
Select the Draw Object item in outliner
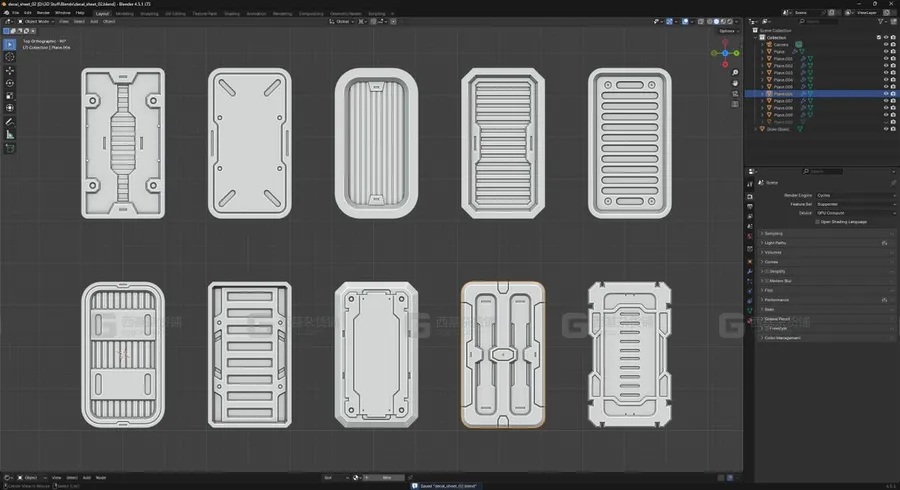(x=778, y=129)
